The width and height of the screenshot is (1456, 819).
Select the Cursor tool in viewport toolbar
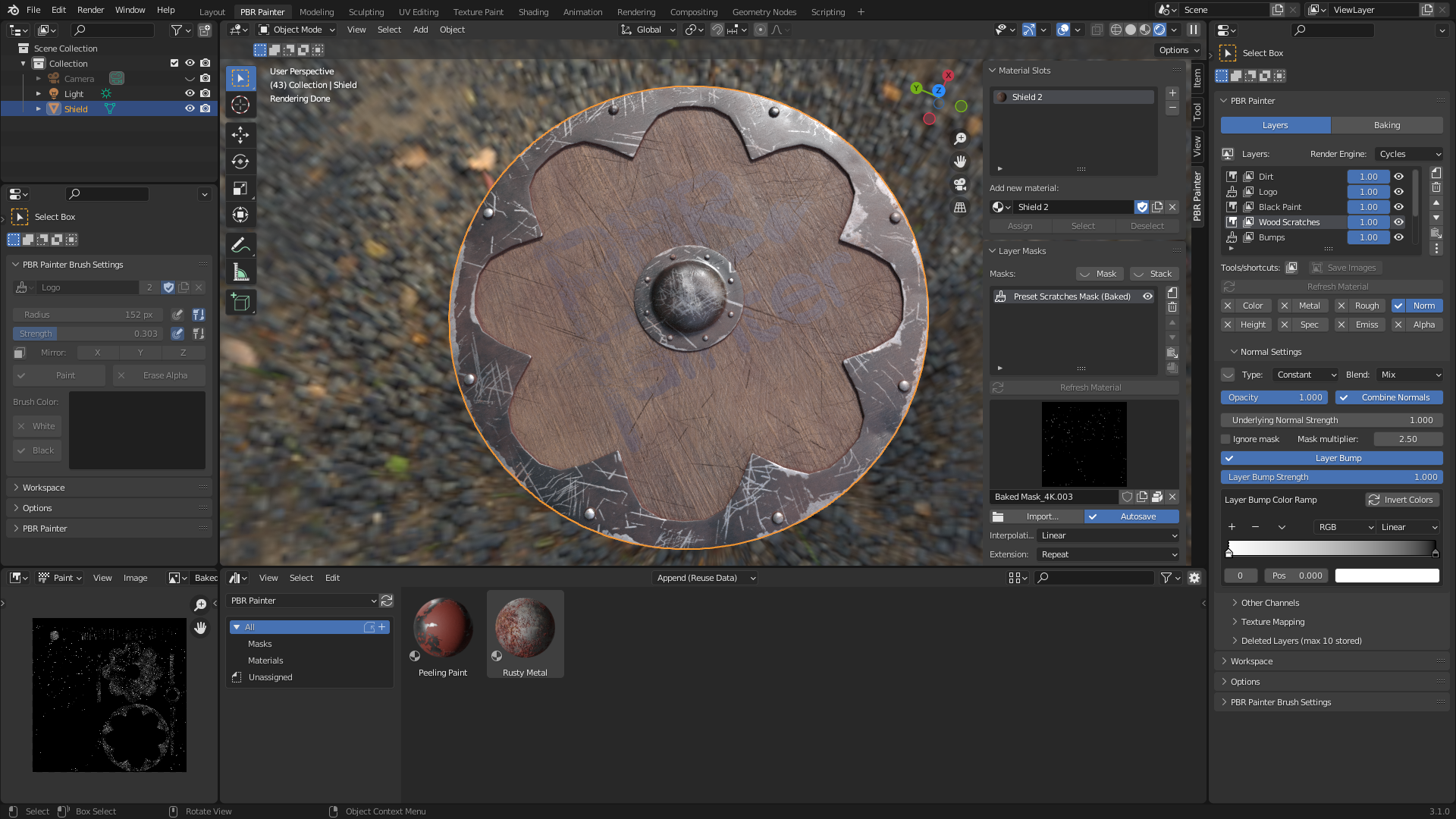coord(240,105)
